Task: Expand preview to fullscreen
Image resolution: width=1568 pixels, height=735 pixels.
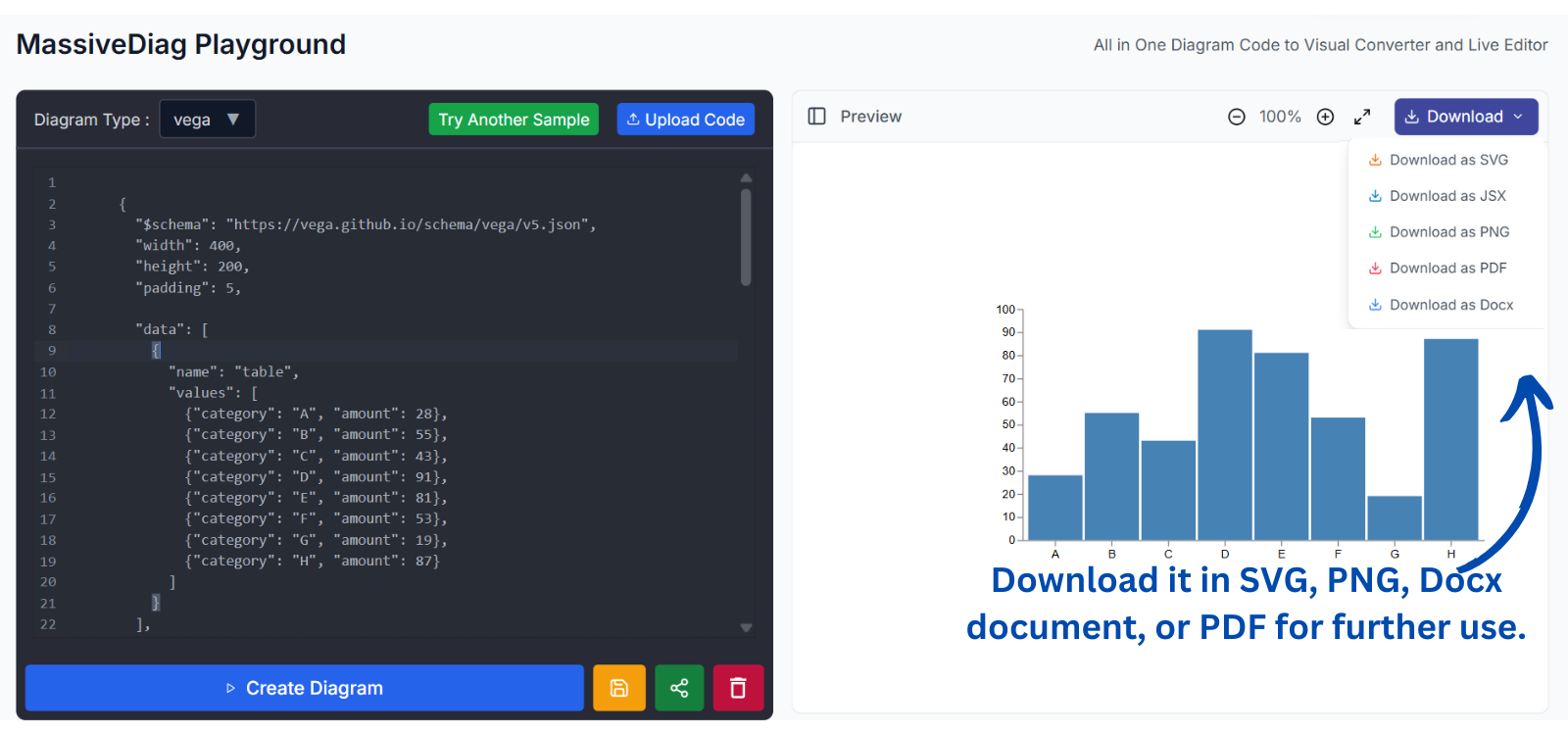Action: click(1362, 117)
